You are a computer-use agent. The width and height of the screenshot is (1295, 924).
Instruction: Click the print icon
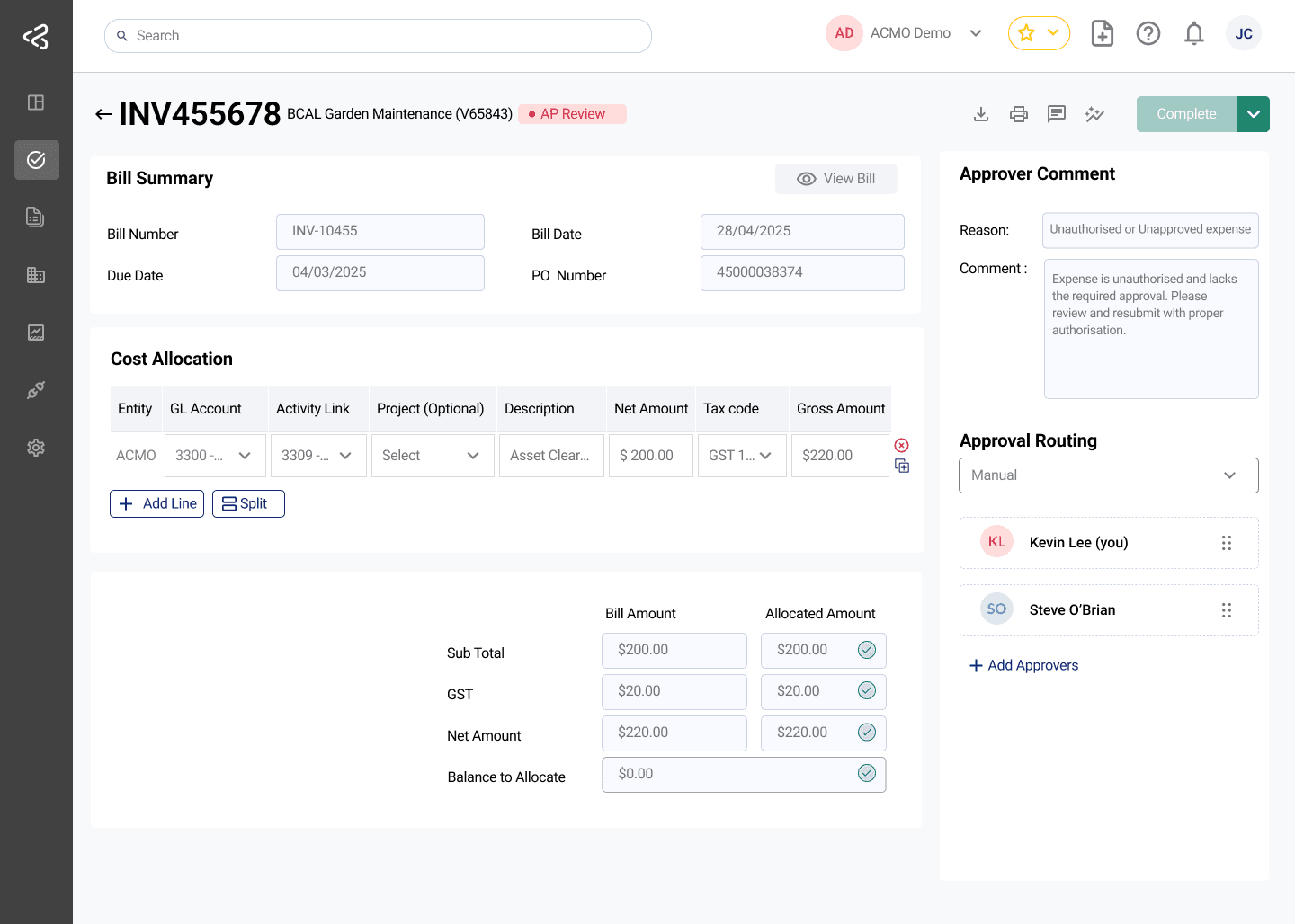(x=1019, y=114)
